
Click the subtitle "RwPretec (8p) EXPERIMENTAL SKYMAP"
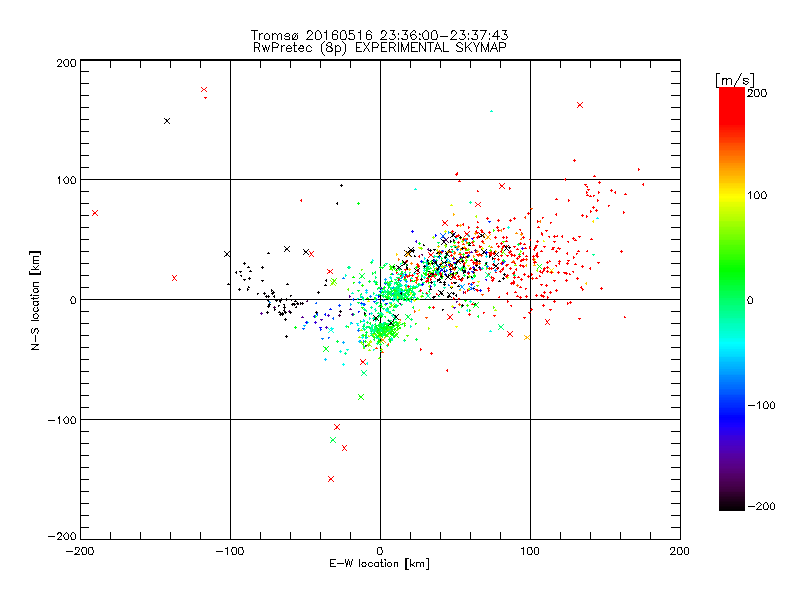[380, 47]
